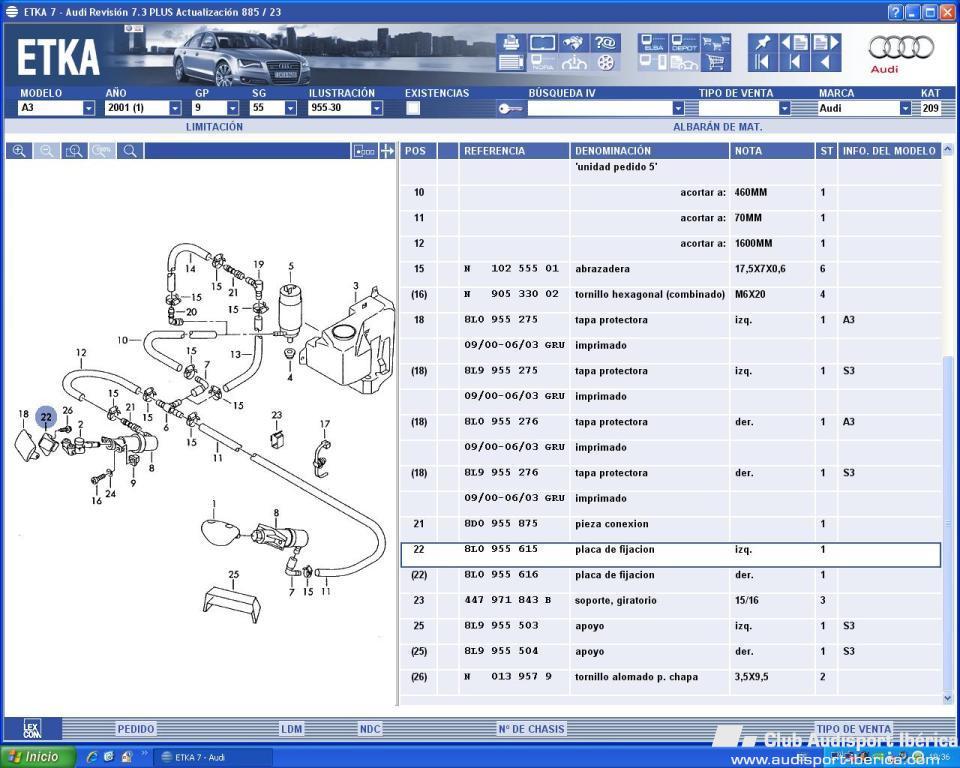The width and height of the screenshot is (960, 768).
Task: Click the scroll down arrow of parts list
Action: tap(948, 698)
